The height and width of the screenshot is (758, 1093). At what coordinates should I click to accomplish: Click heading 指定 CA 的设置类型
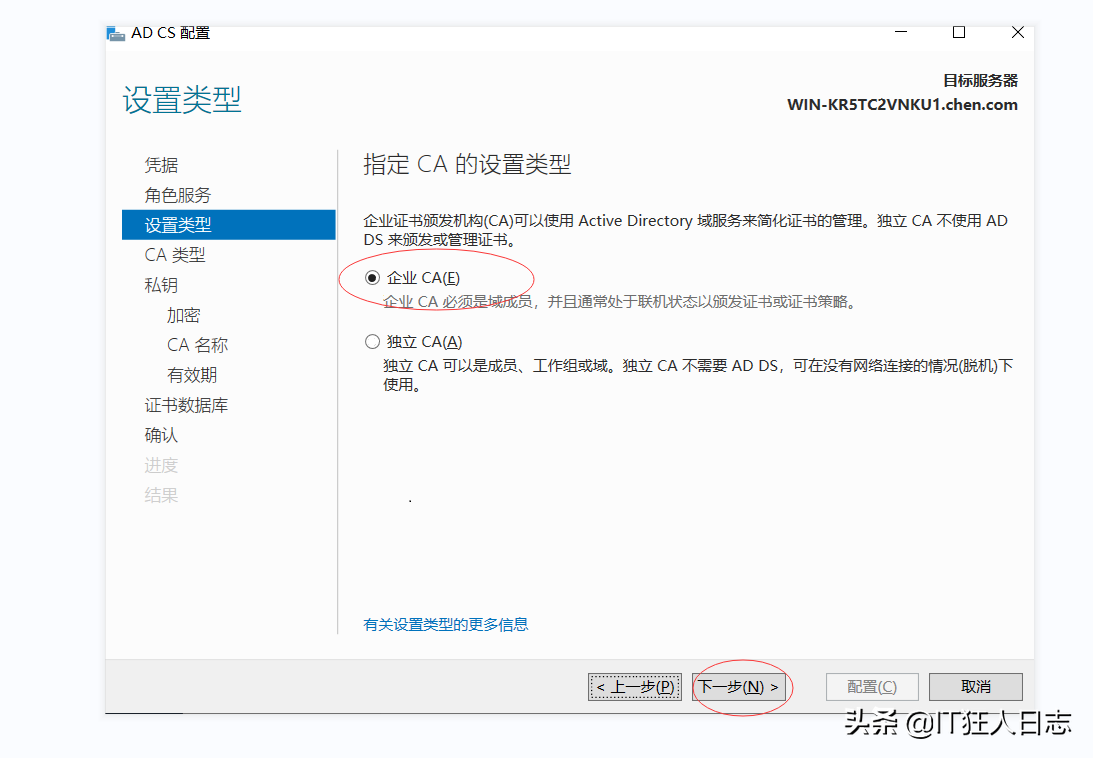467,165
